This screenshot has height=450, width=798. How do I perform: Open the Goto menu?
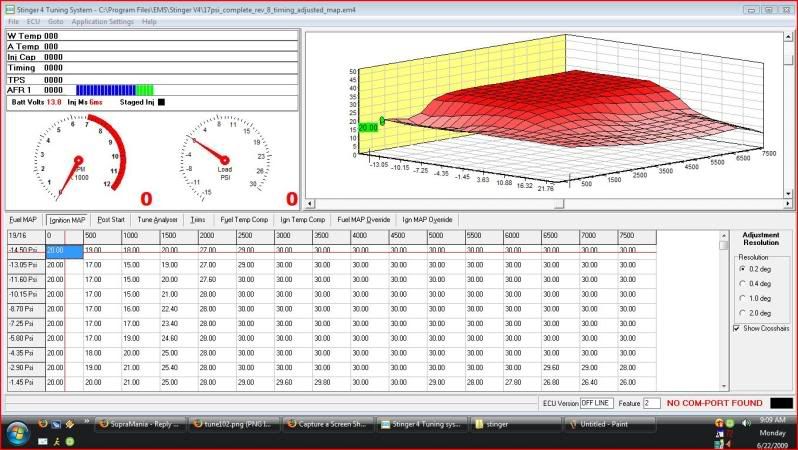pos(55,21)
